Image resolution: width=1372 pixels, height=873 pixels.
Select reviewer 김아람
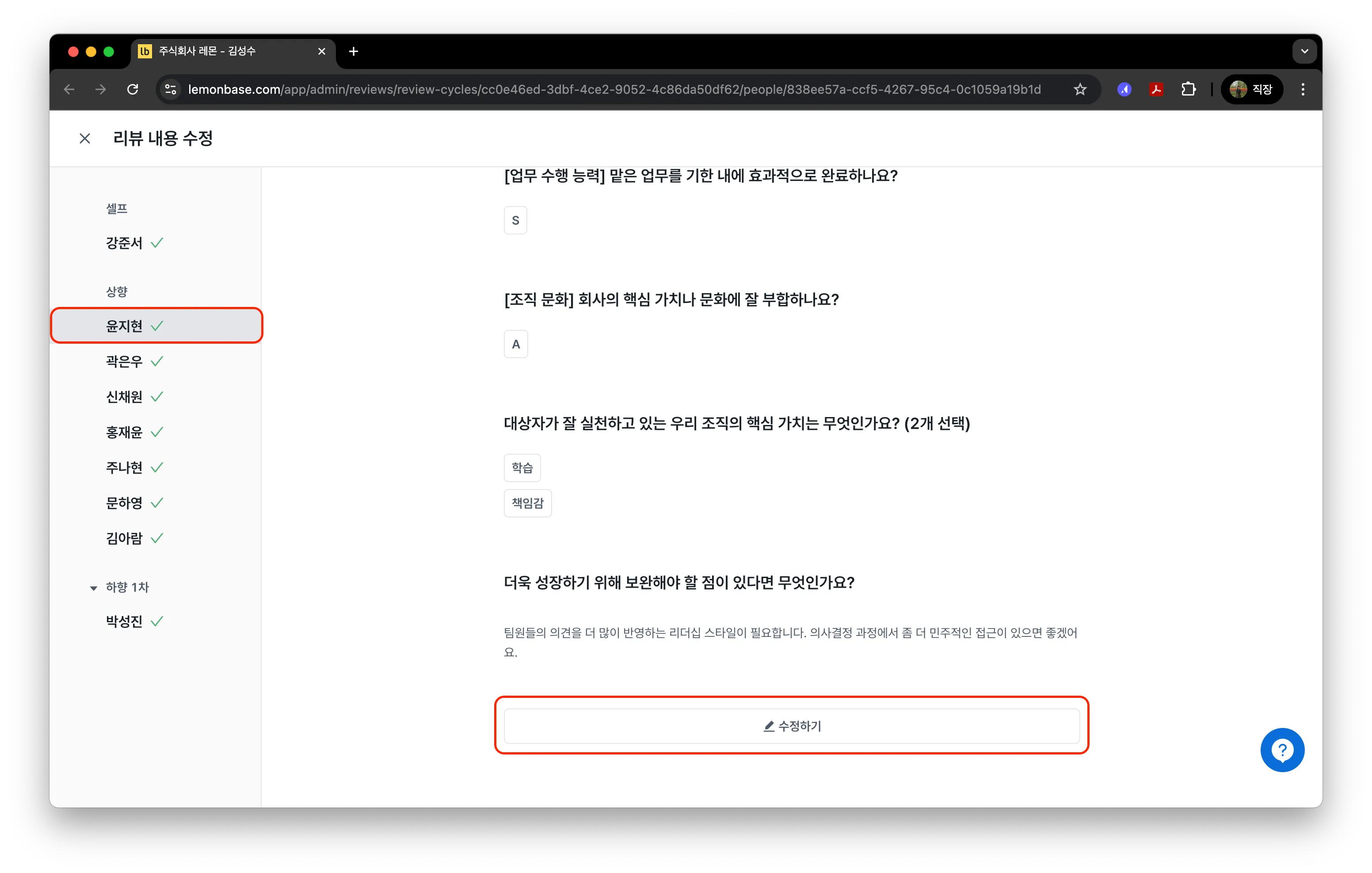[156, 538]
